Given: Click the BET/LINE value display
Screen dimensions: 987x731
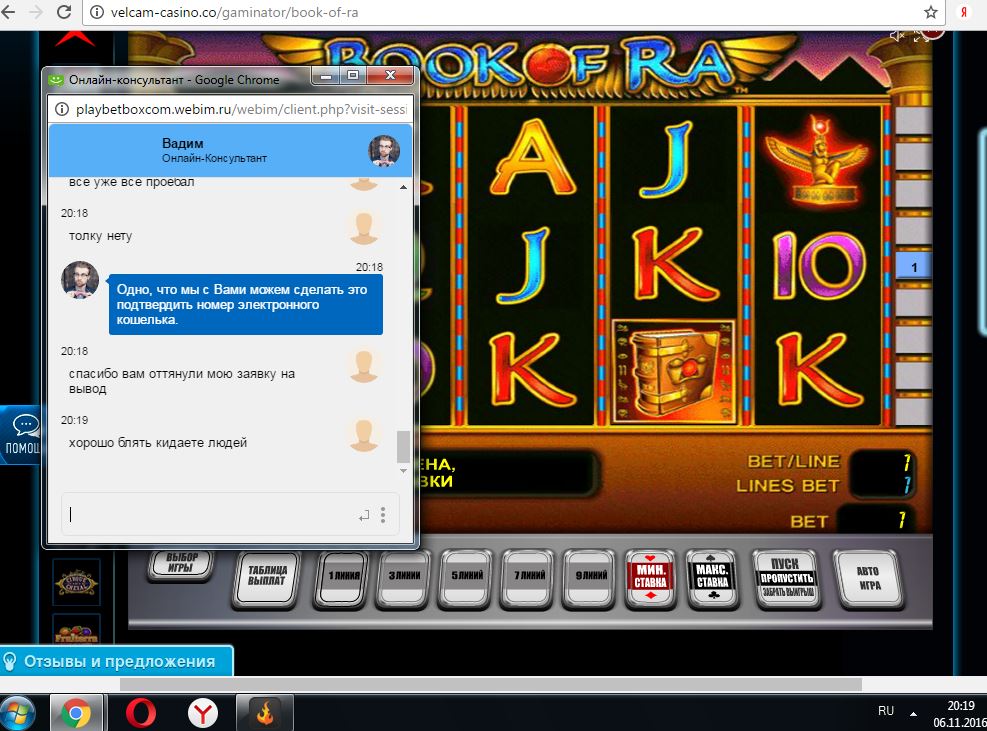Looking at the screenshot, I should pos(882,462).
